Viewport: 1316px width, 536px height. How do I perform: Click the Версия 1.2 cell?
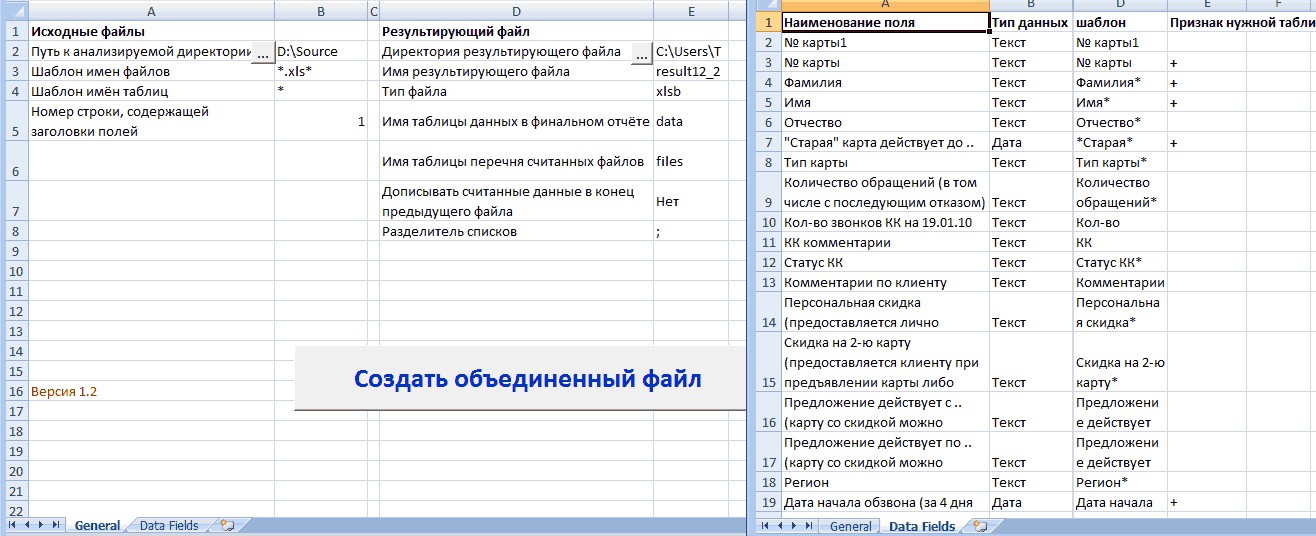click(151, 391)
